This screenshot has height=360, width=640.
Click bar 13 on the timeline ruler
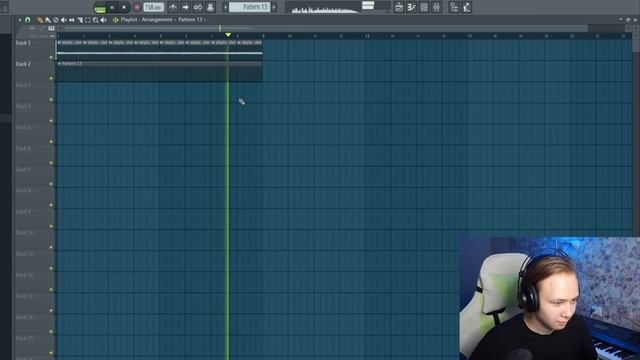pyautogui.click(x=367, y=36)
